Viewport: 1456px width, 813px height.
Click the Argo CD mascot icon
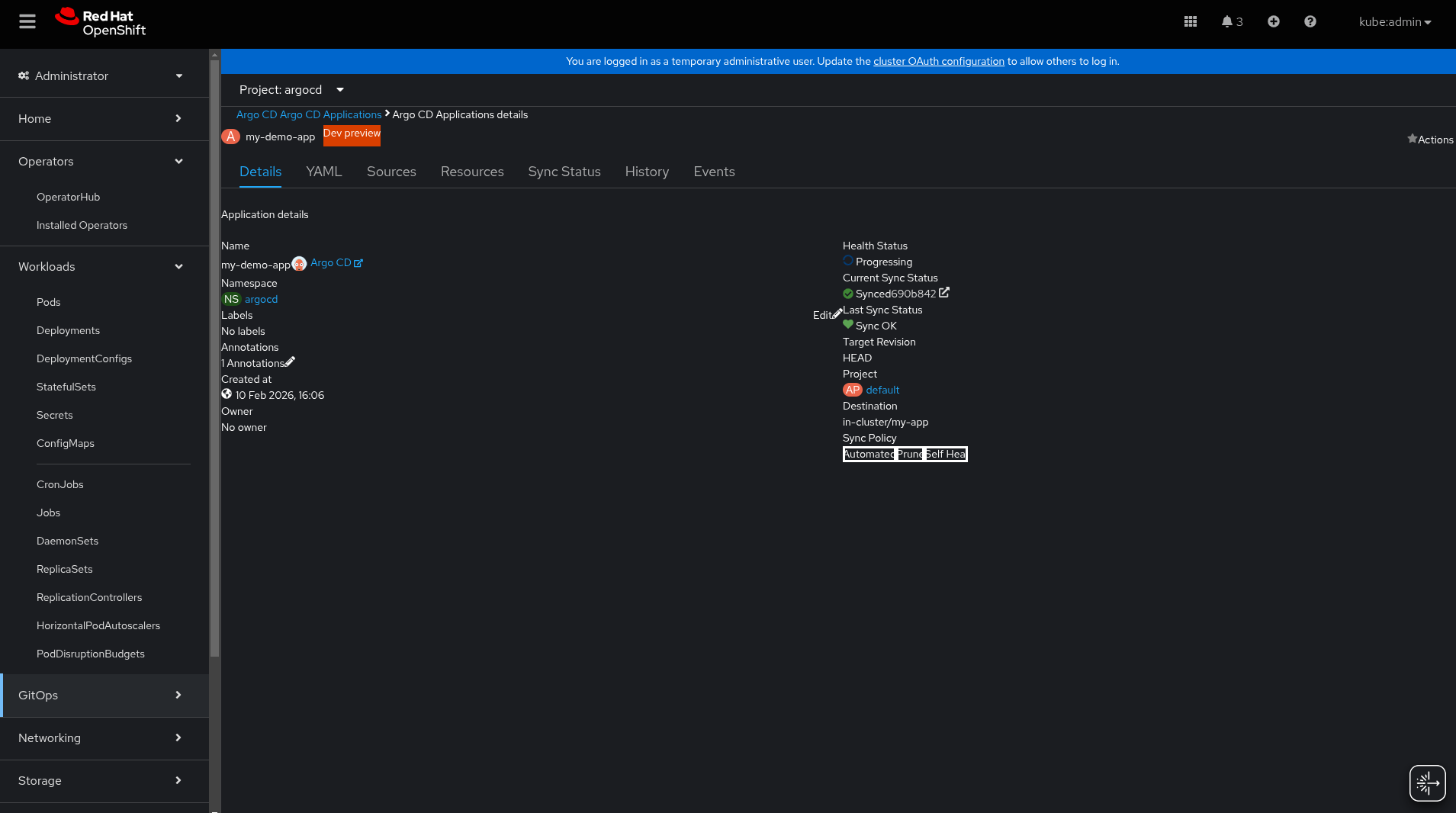(x=299, y=264)
